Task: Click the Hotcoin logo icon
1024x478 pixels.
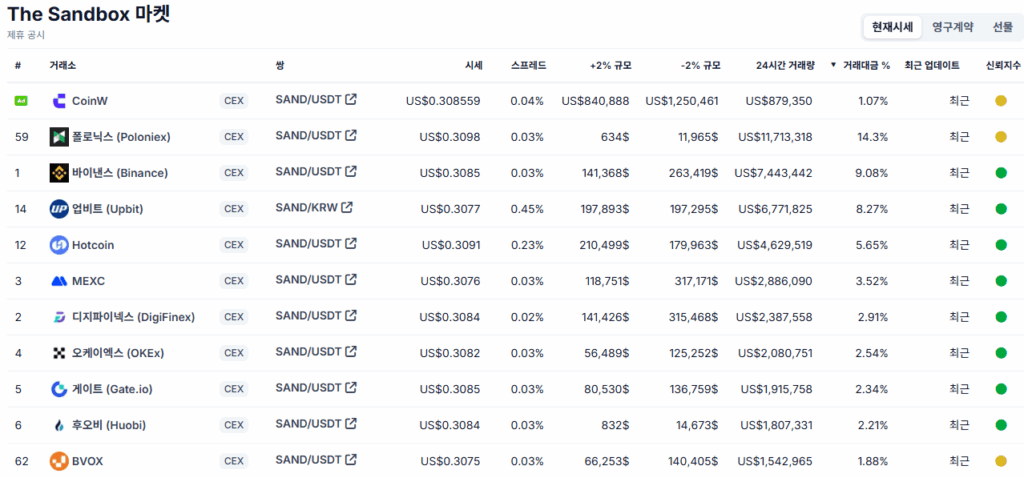Action: [59, 245]
